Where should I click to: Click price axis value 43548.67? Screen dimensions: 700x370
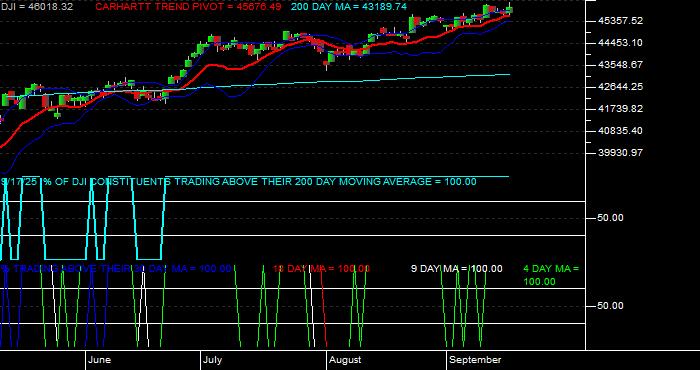pos(621,65)
